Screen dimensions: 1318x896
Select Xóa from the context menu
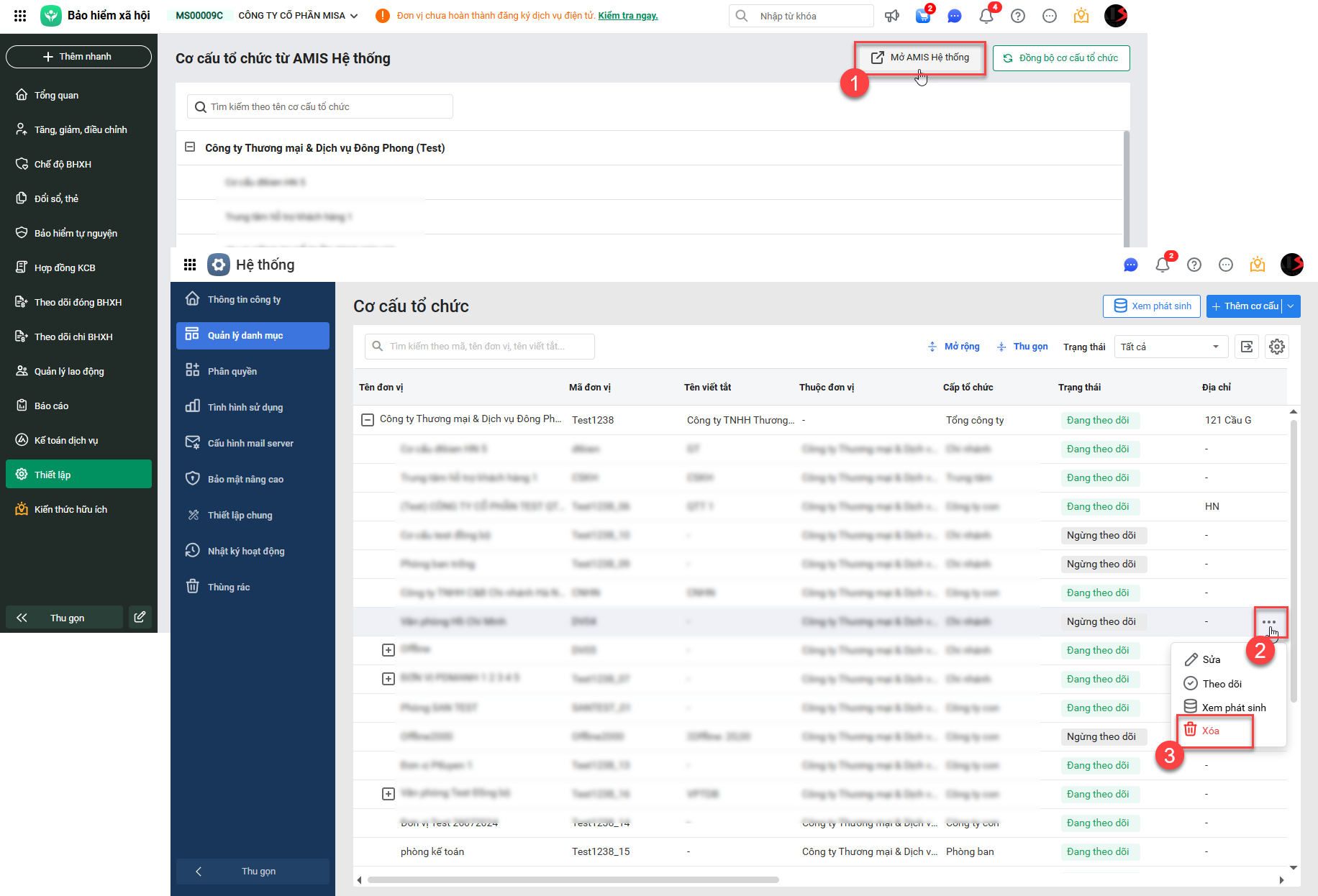1211,731
